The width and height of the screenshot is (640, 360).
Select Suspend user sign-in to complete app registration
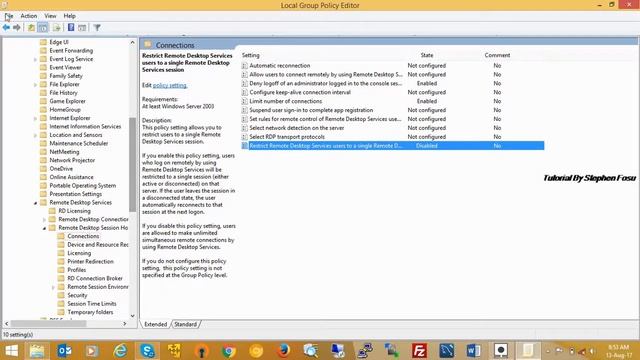[x=311, y=110]
